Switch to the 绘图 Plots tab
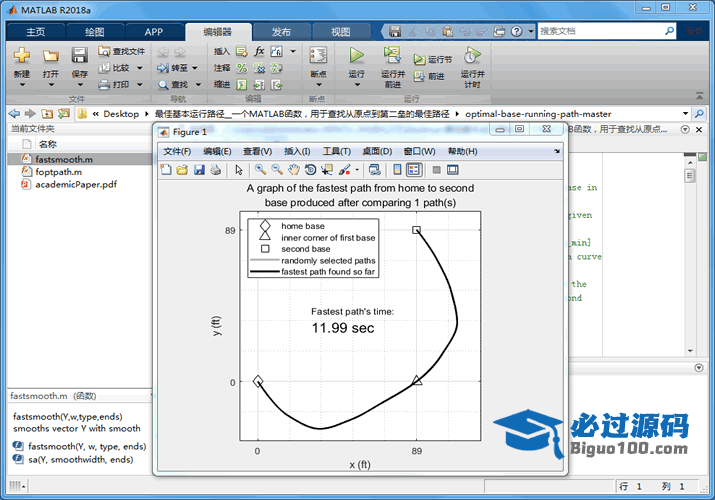715x500 pixels. (x=94, y=32)
